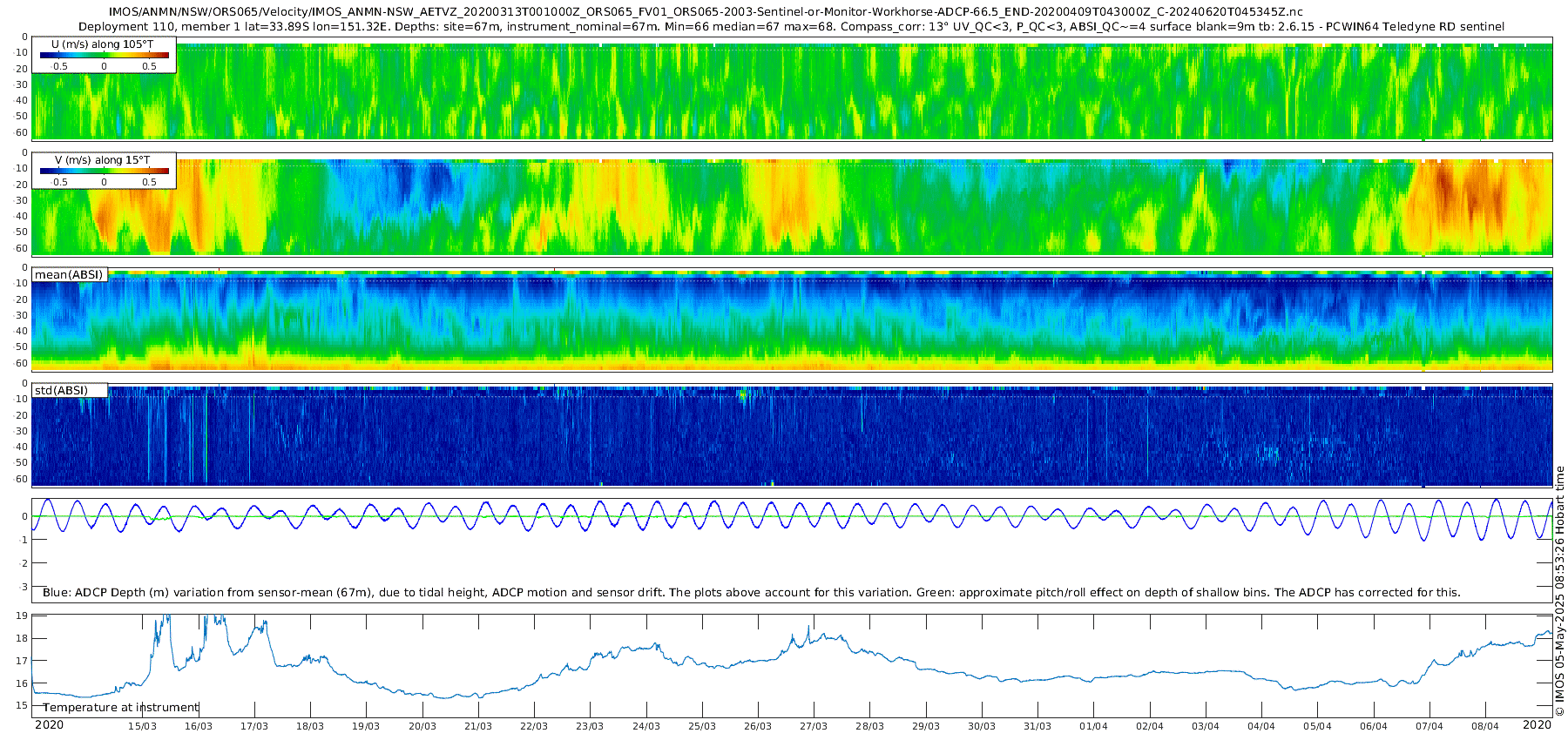Click the 06/04 date tick label
Image resolution: width=1568 pixels, height=740 pixels.
click(x=1374, y=726)
